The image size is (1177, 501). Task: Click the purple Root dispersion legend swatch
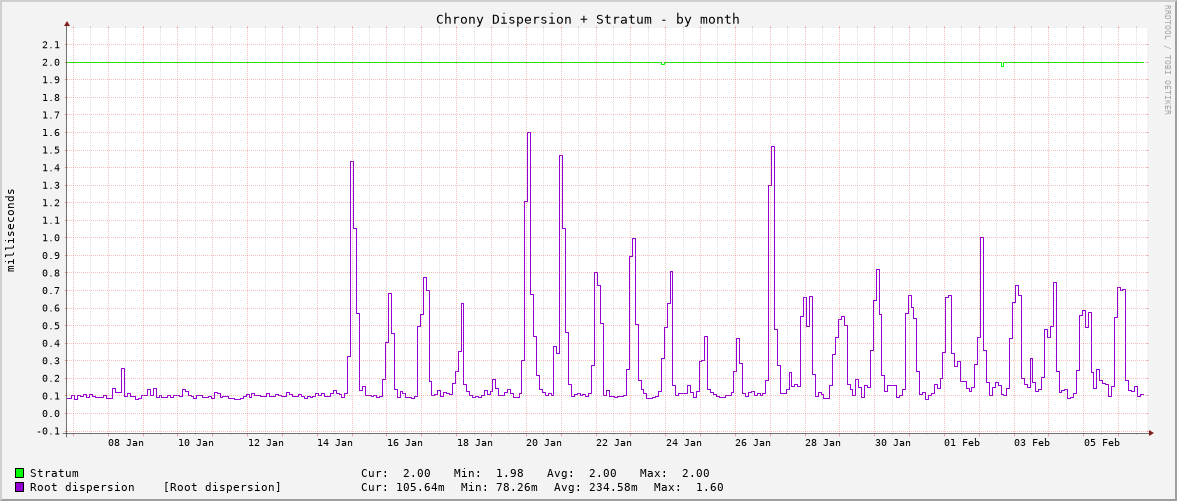point(20,487)
